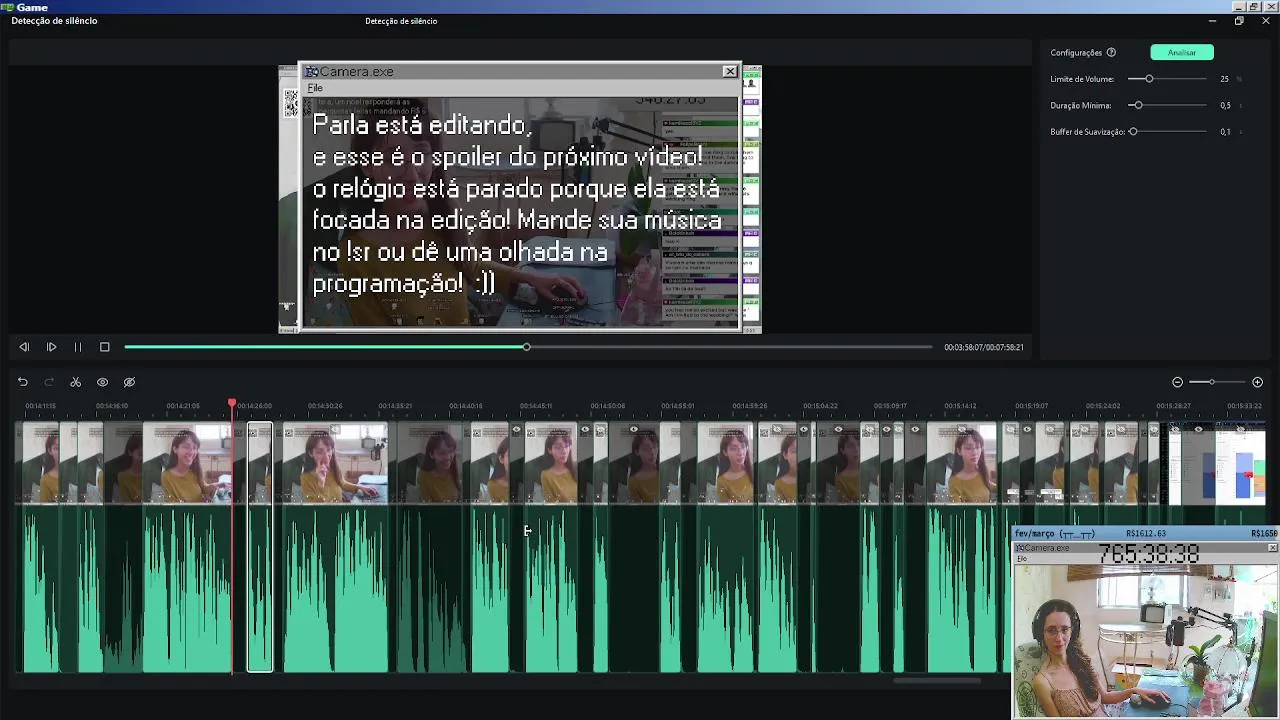The image size is (1280, 720).
Task: Click timeline ruler at 00:14:30:26
Action: [x=324, y=406]
